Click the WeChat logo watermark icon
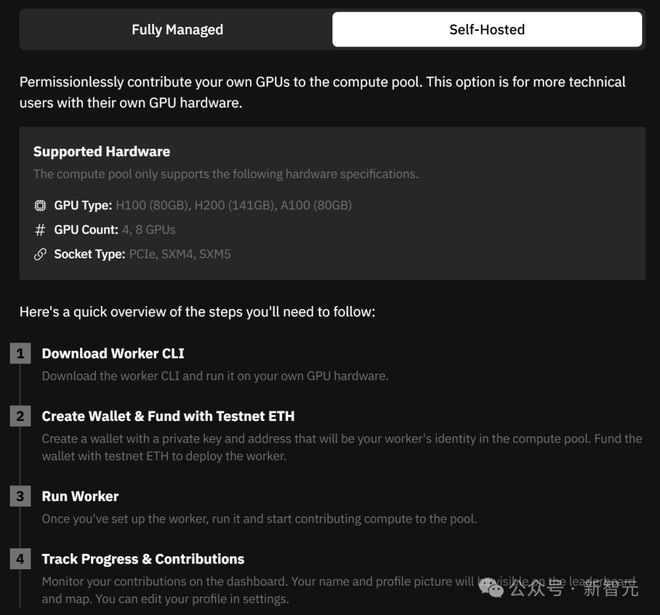The image size is (660, 615). pos(491,588)
